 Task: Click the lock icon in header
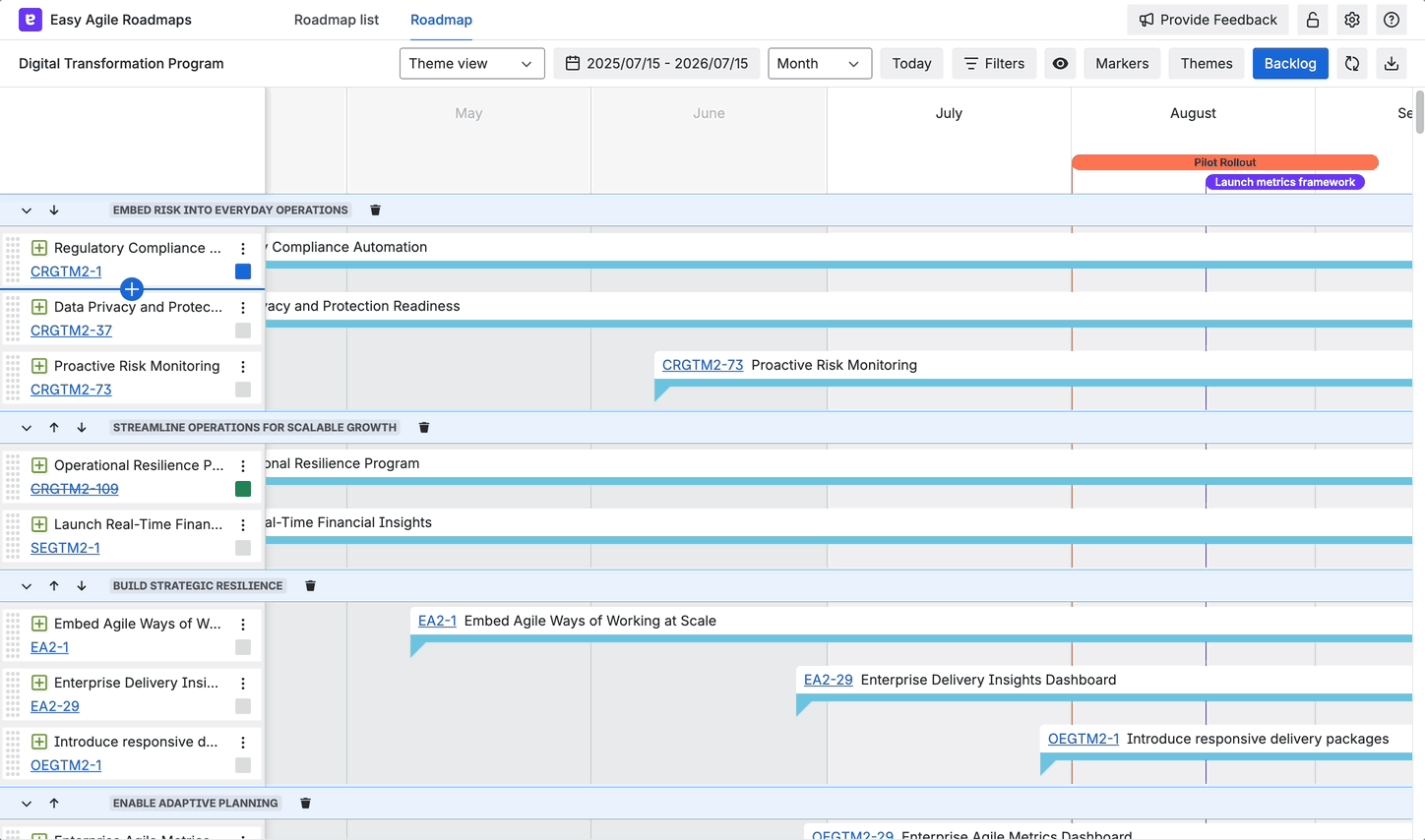click(1313, 20)
